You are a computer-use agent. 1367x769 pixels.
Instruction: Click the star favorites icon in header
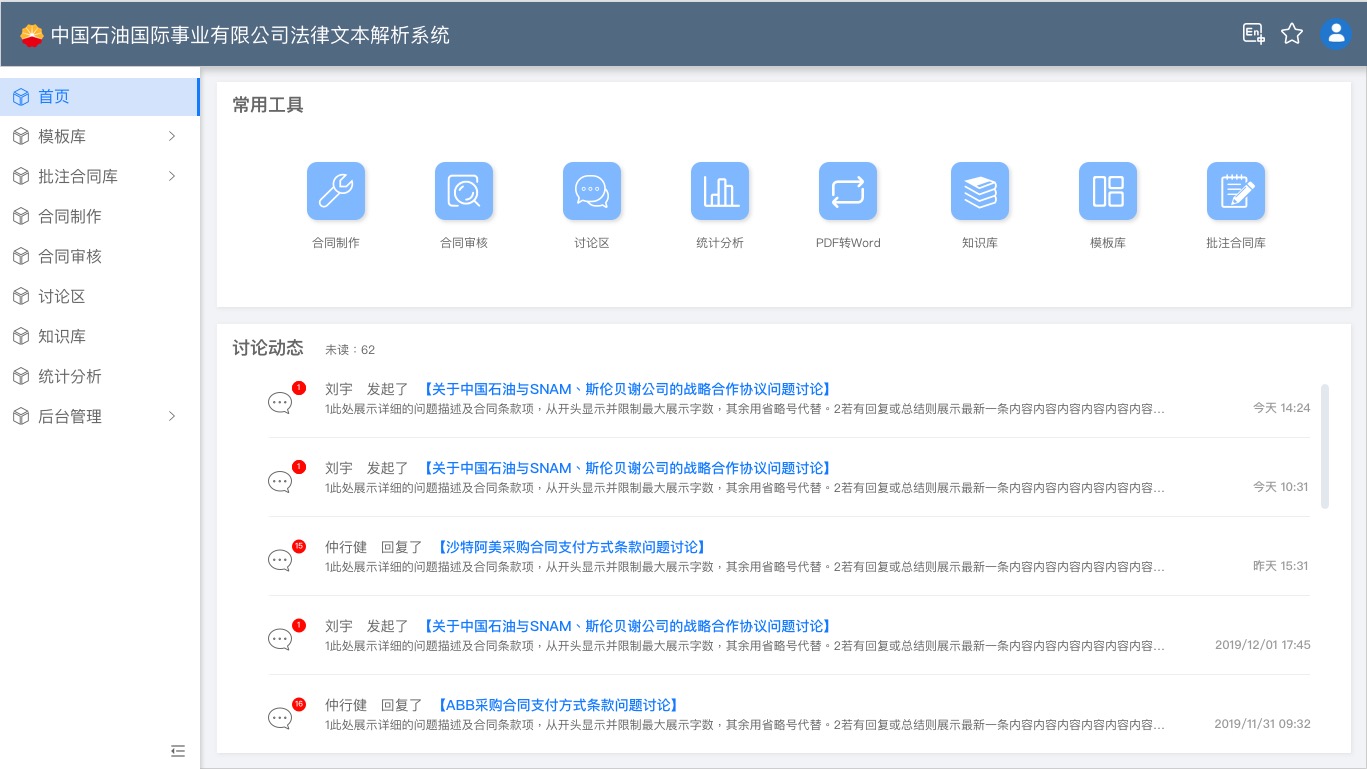pyautogui.click(x=1292, y=34)
